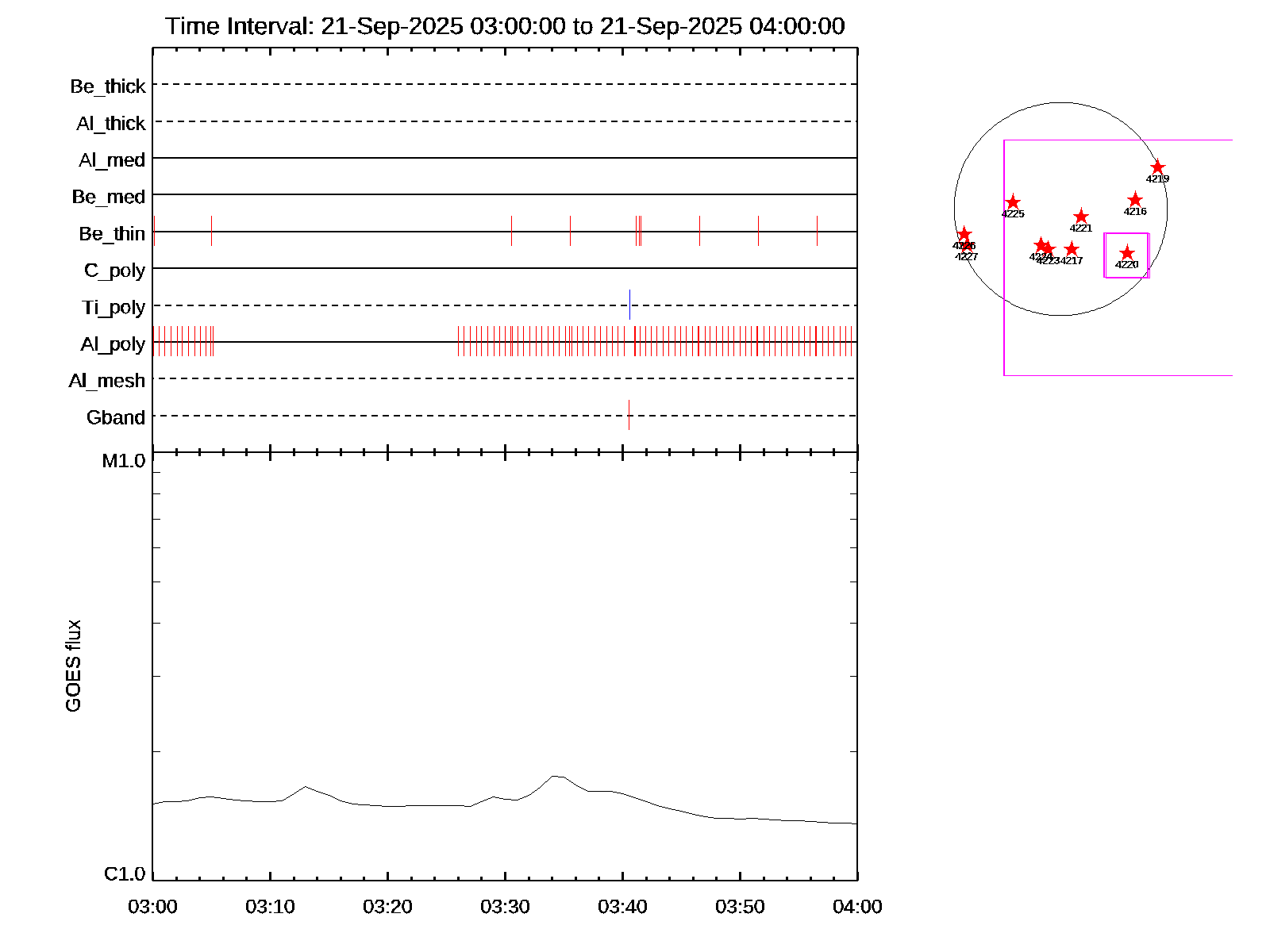Image resolution: width=1270 pixels, height=952 pixels.
Task: Click the Al_mesh row label
Action: click(107, 381)
